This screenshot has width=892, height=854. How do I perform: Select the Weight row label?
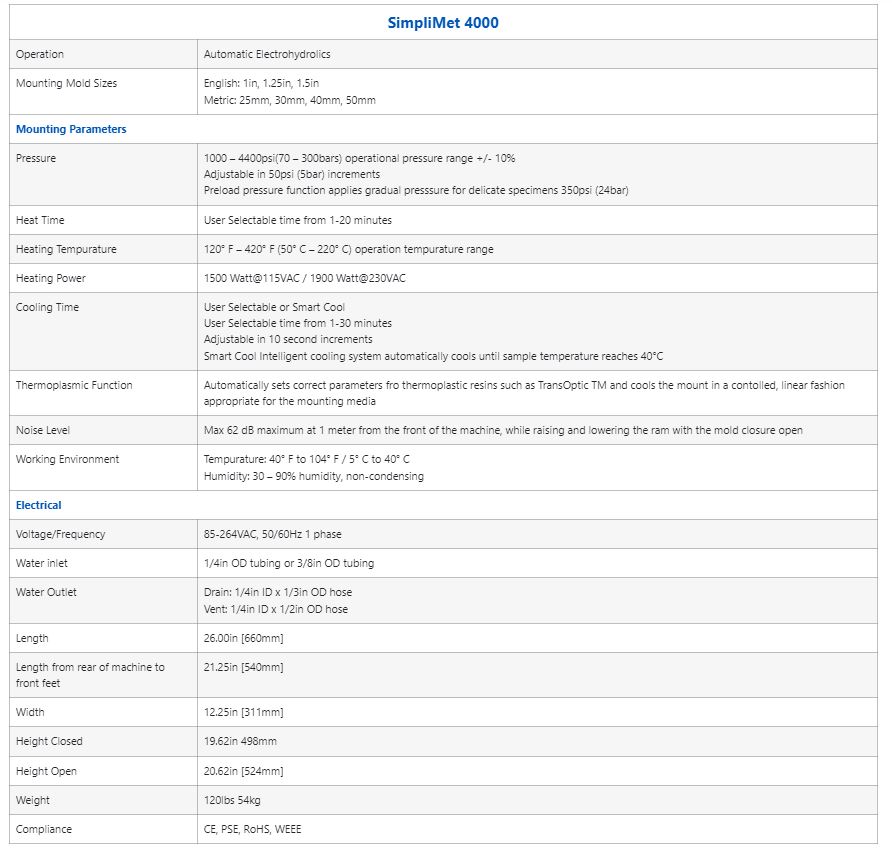pos(32,801)
